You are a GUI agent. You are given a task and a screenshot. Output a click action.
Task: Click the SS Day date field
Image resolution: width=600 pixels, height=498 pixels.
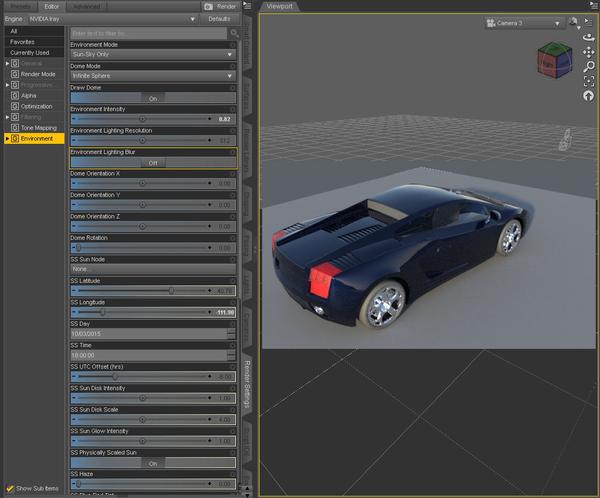(x=149, y=334)
